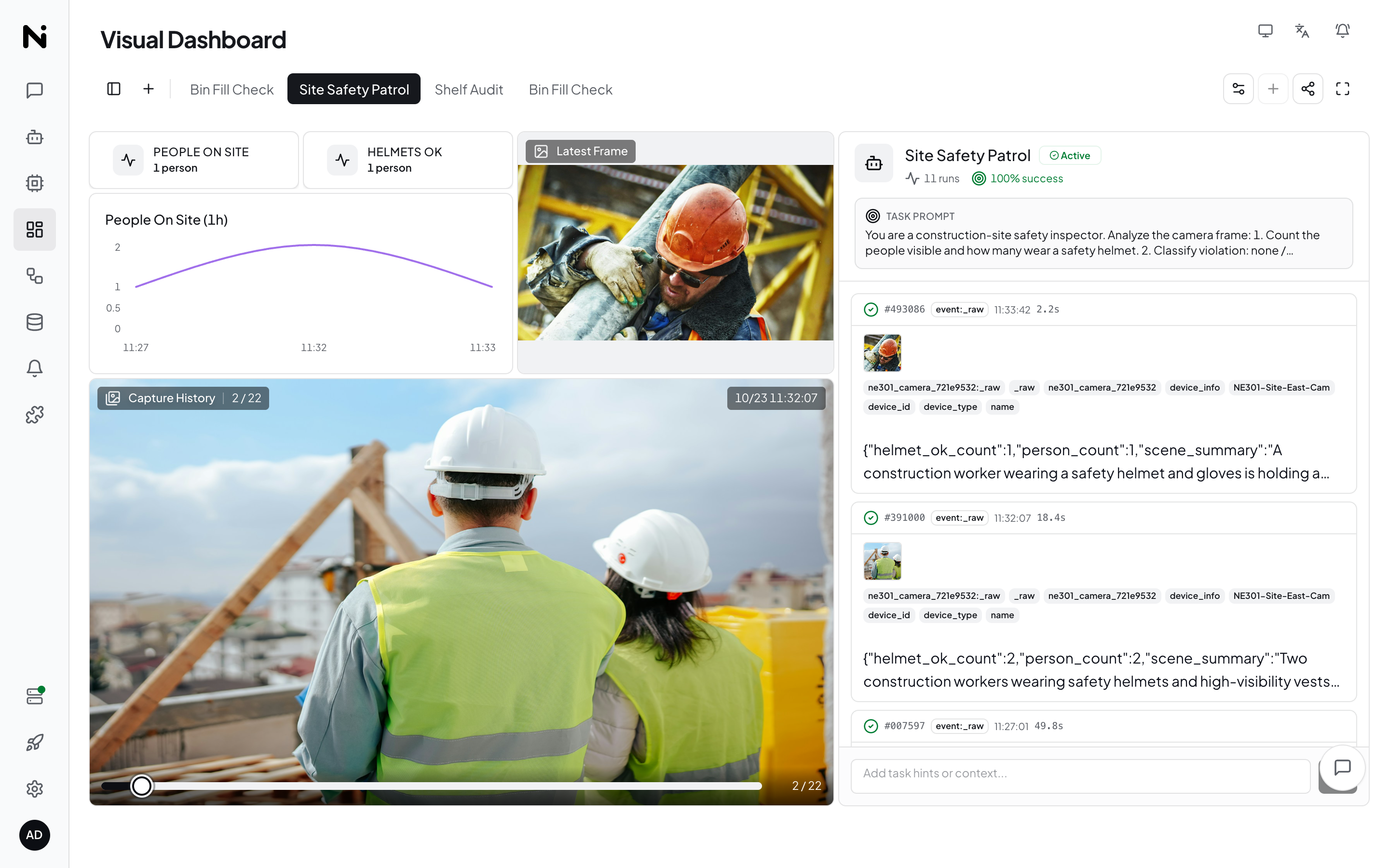Open the last Bin Fill Check tab
This screenshot has width=1389, height=868.
point(571,89)
